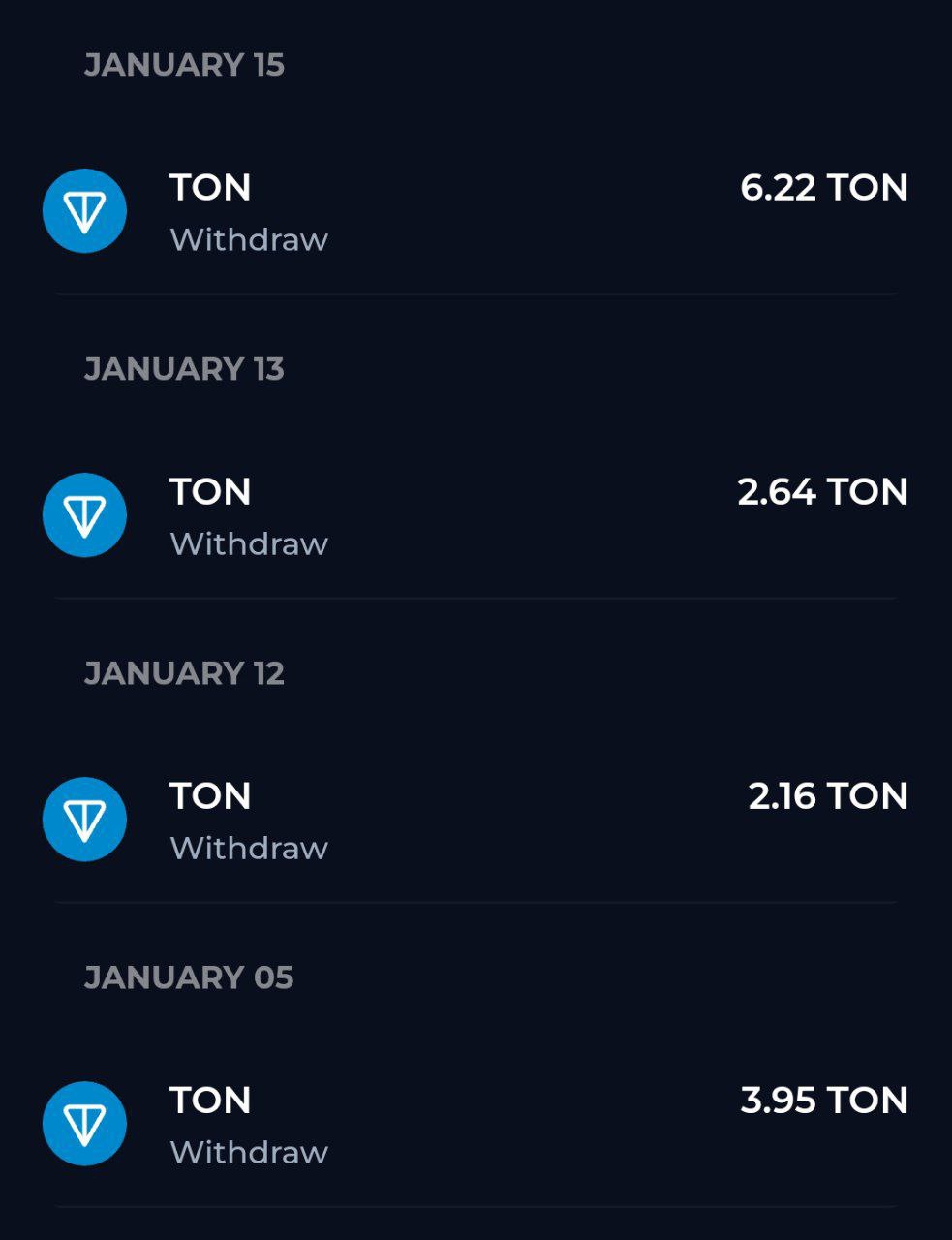The image size is (952, 1240).
Task: Open the 2.16 TON transaction amount
Action: click(828, 796)
